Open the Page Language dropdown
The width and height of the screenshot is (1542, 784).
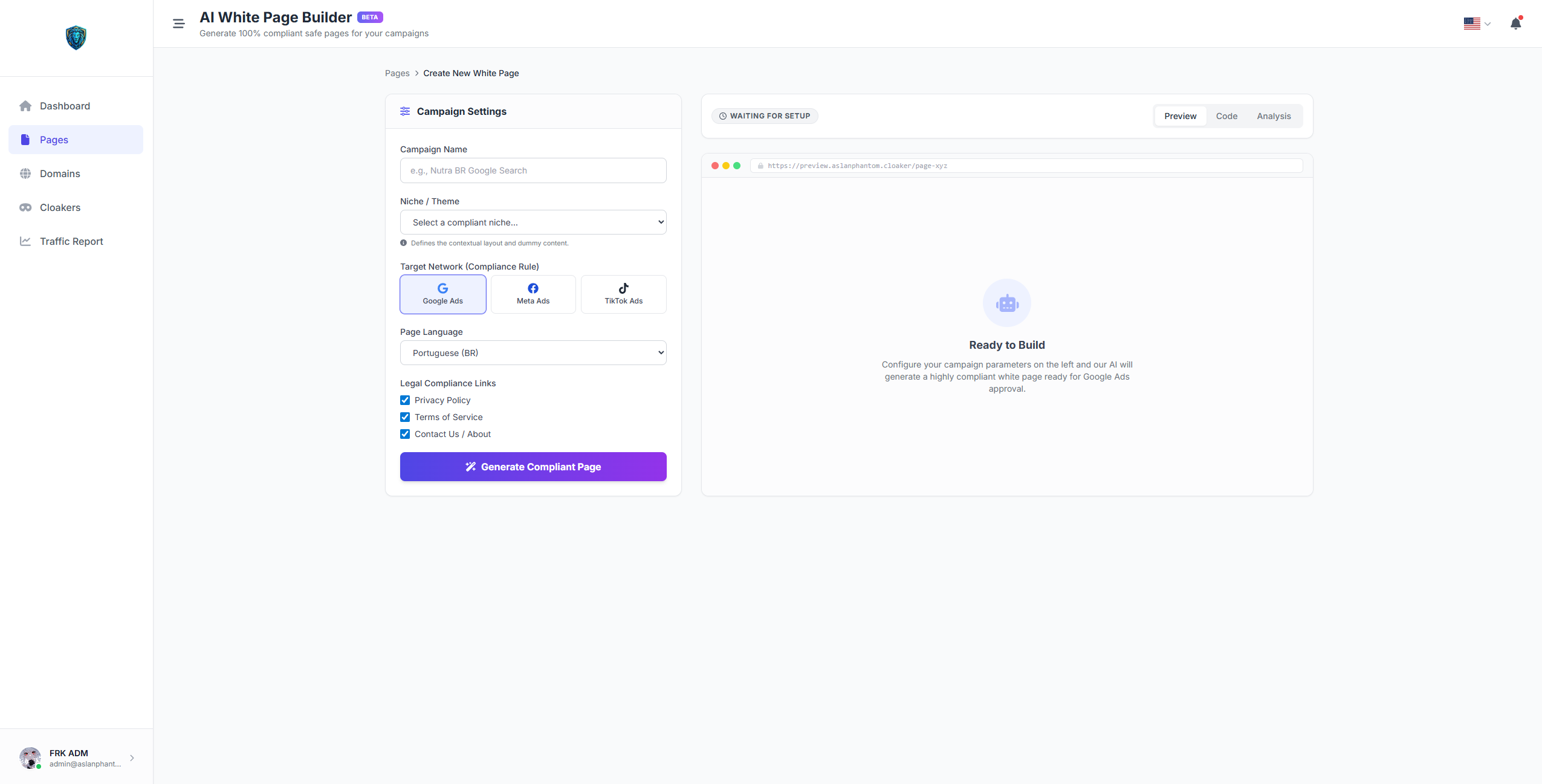point(533,352)
